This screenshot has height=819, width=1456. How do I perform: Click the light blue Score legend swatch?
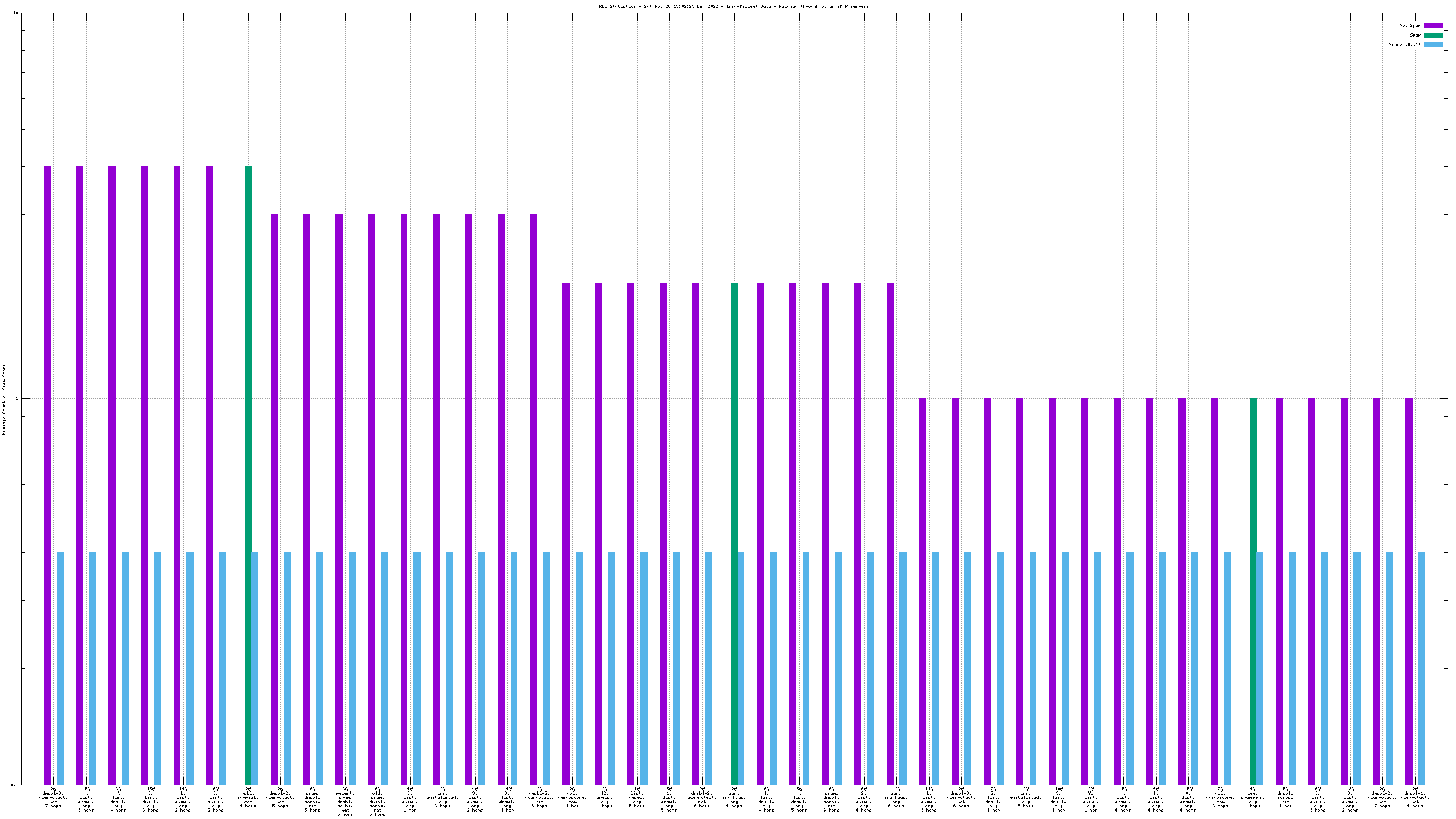click(1432, 44)
